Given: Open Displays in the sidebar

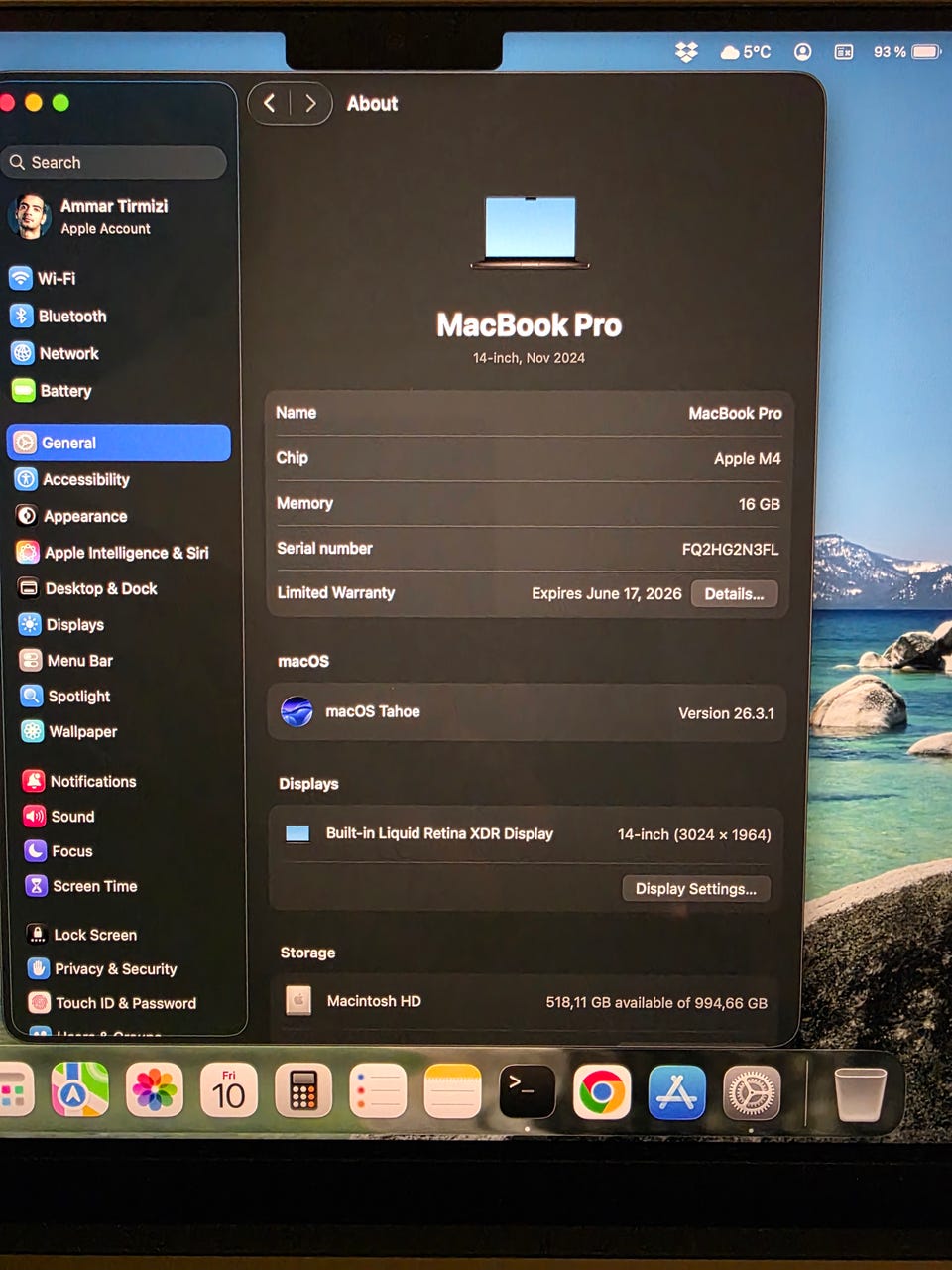Looking at the screenshot, I should [61, 624].
